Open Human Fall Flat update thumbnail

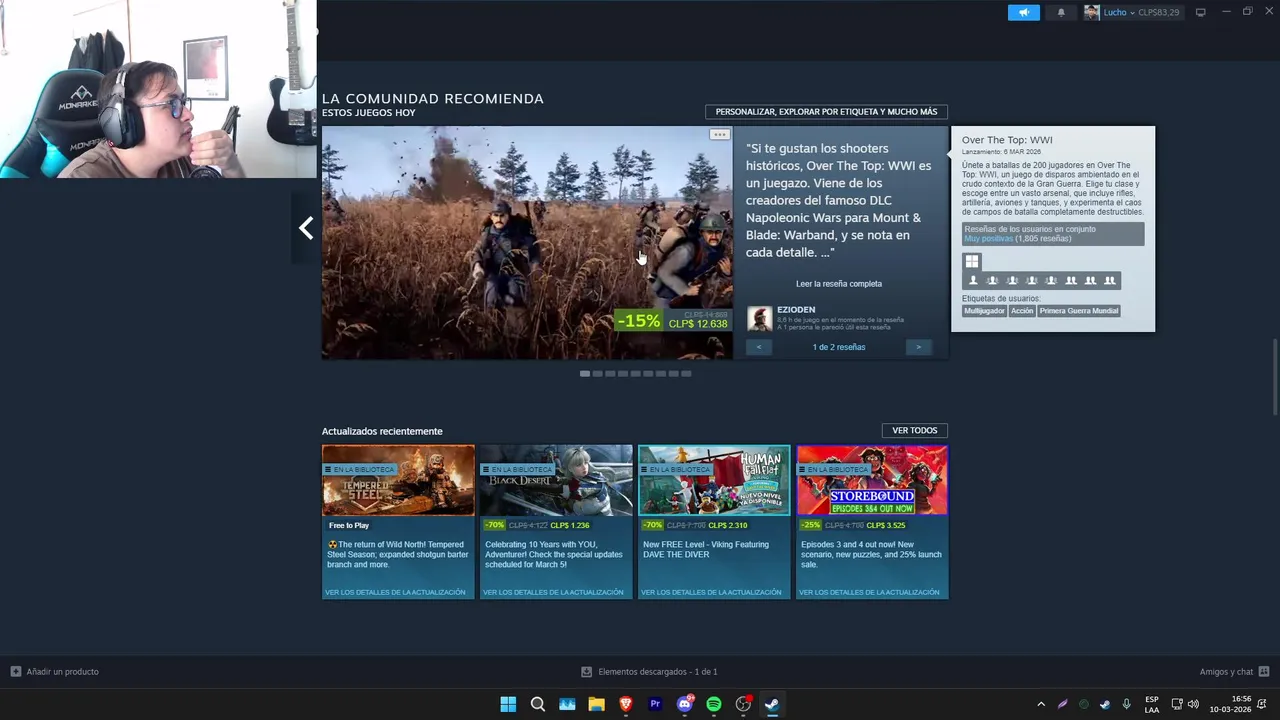pyautogui.click(x=714, y=481)
